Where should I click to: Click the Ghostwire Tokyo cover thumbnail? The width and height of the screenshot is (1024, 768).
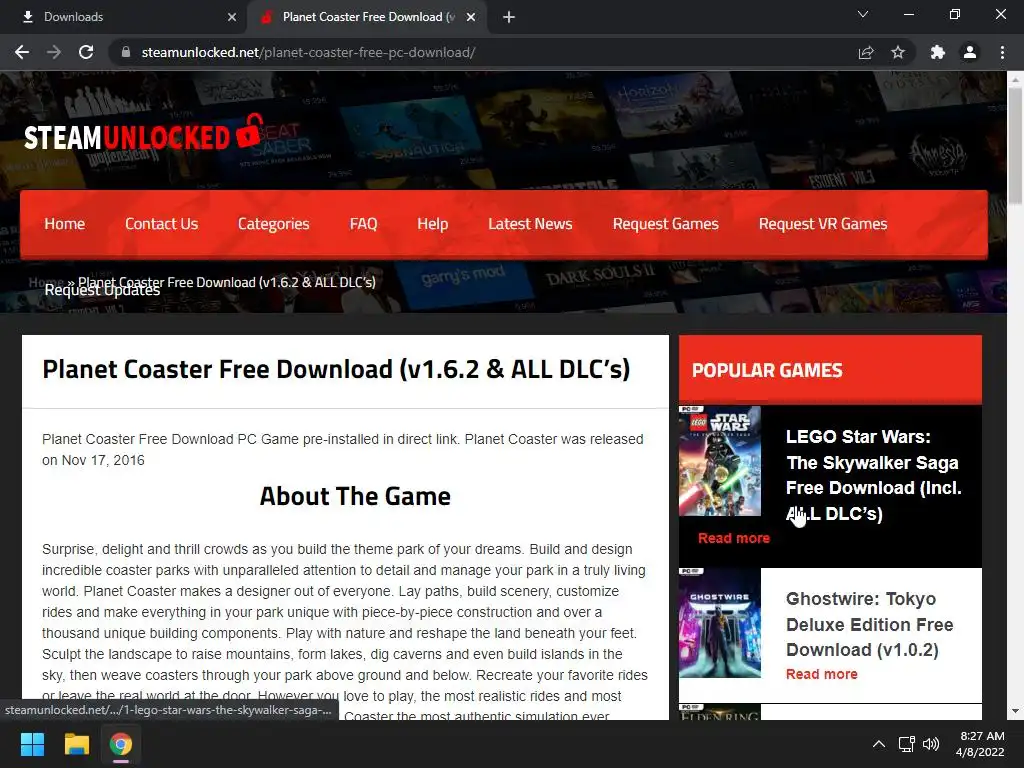coord(720,623)
